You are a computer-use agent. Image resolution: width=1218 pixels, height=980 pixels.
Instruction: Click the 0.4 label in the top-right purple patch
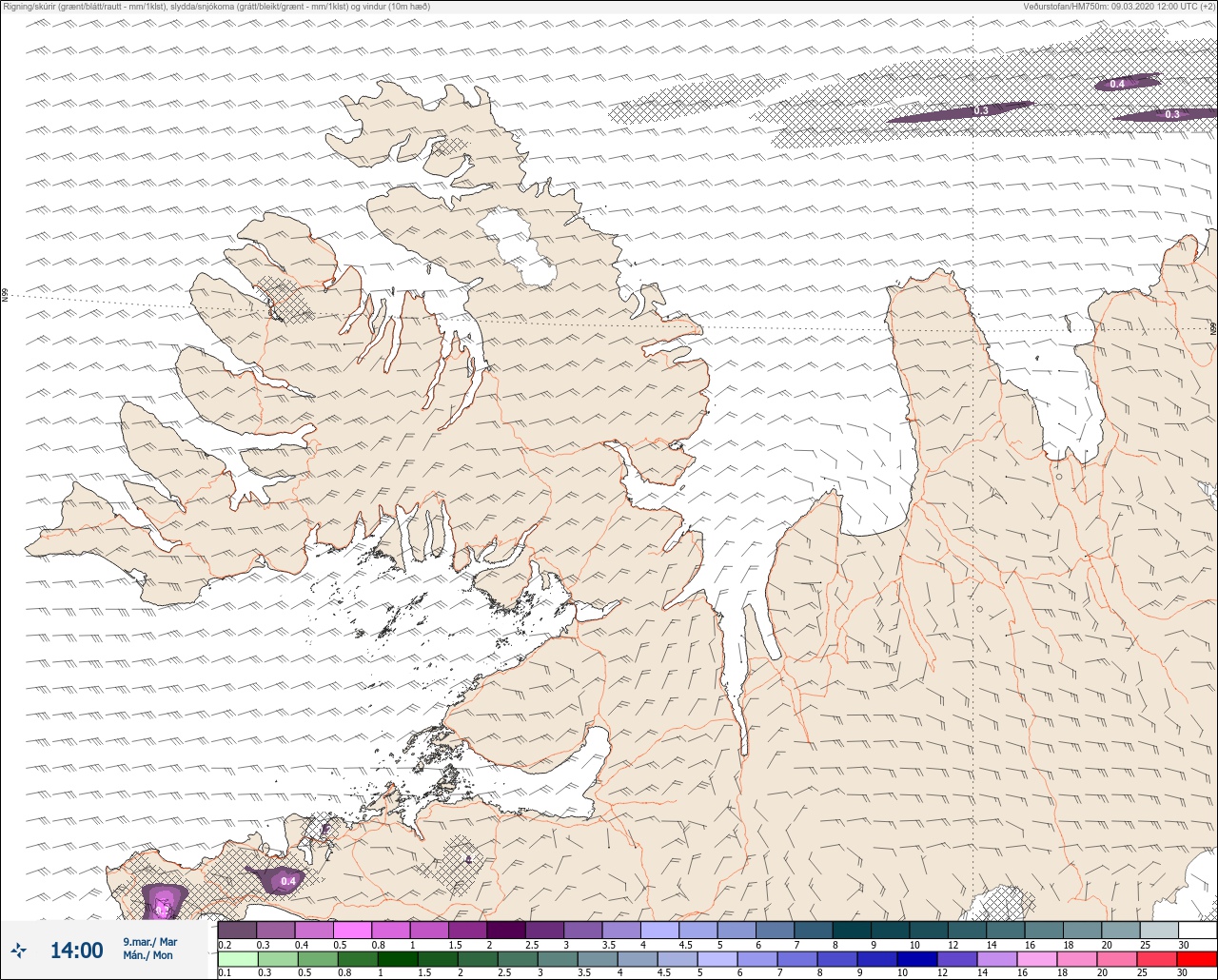click(1117, 85)
